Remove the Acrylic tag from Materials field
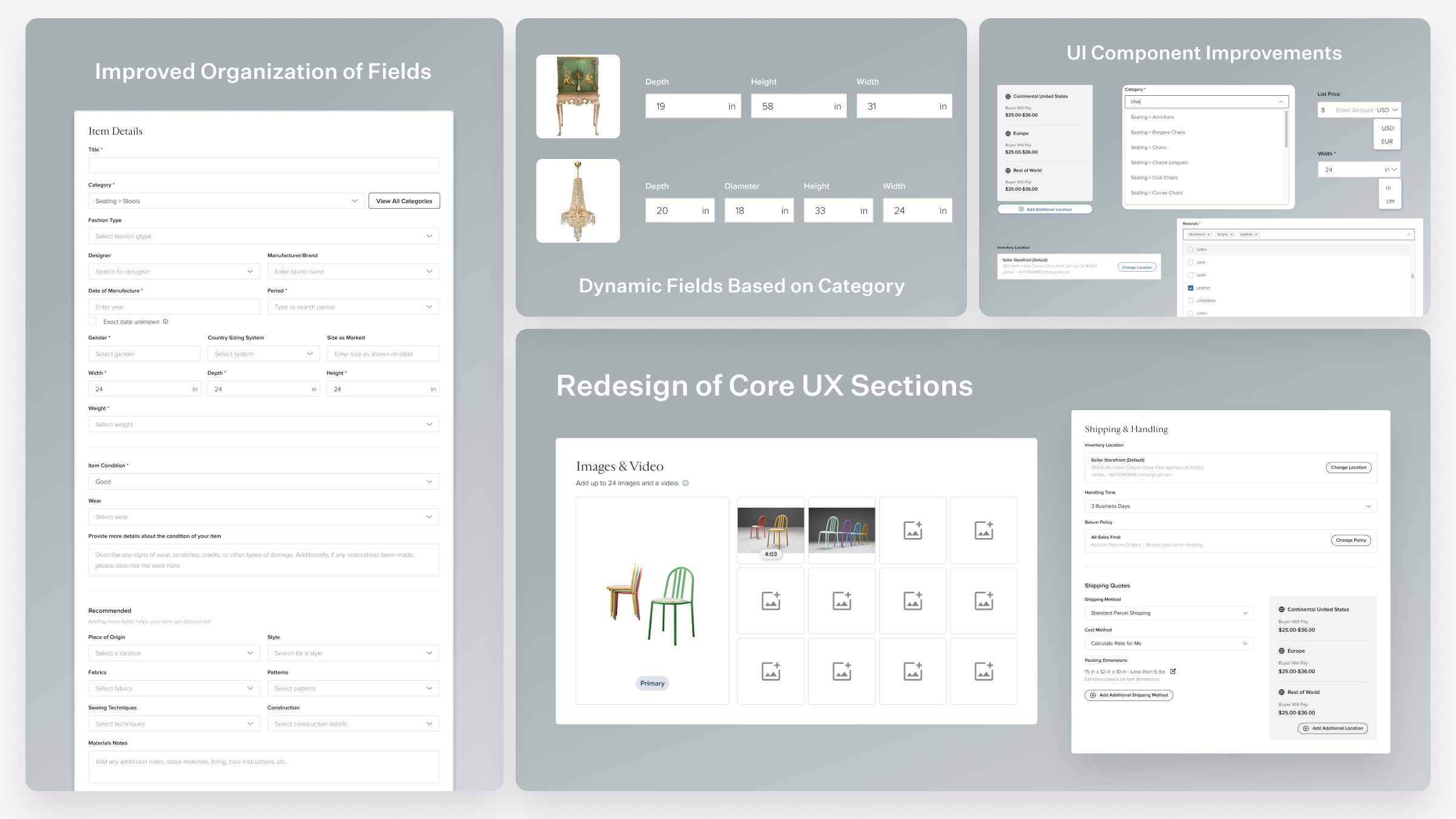Image resolution: width=1456 pixels, height=819 pixels. pyautogui.click(x=1233, y=234)
